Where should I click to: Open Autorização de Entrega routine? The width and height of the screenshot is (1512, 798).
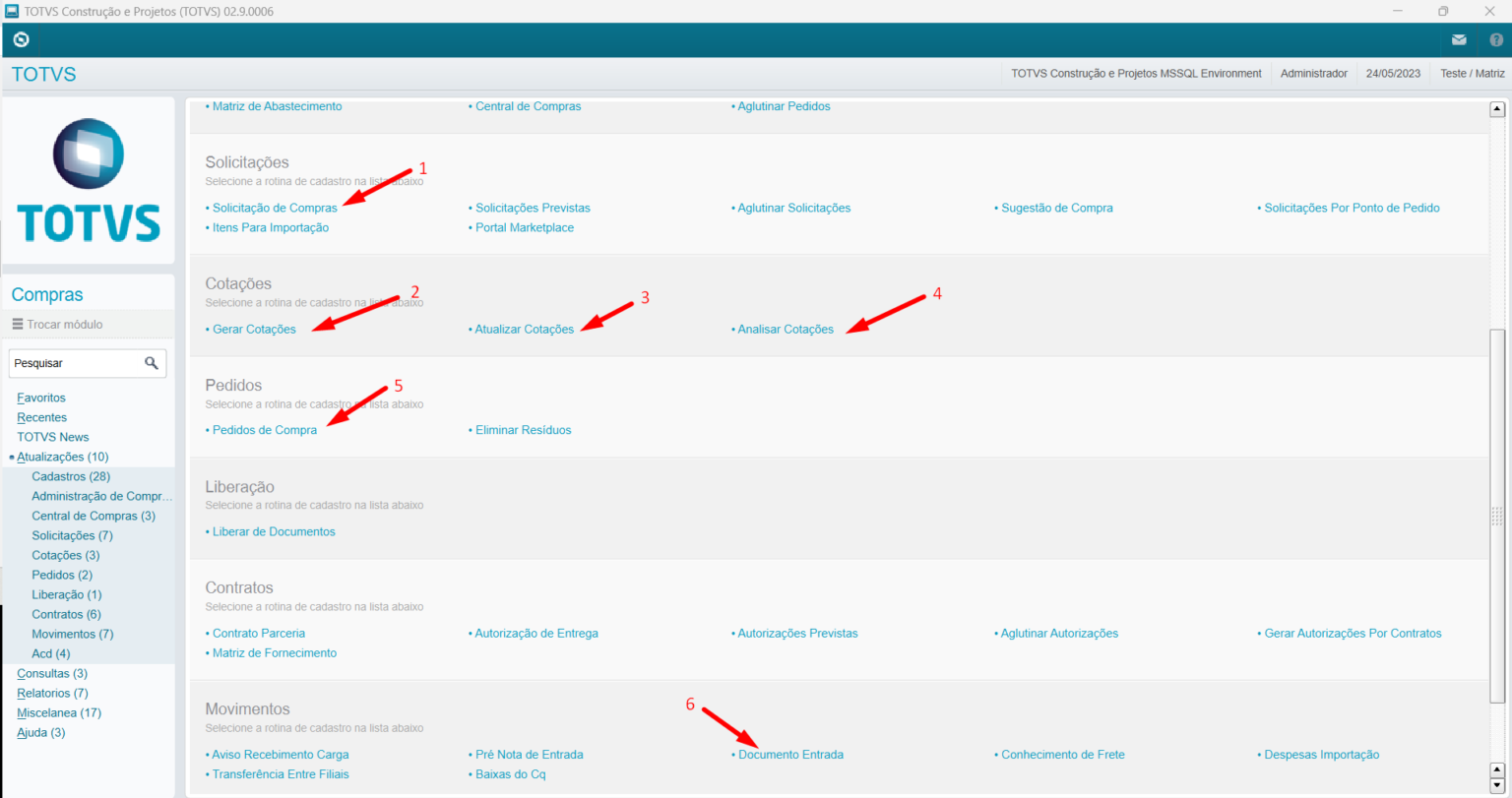(536, 634)
